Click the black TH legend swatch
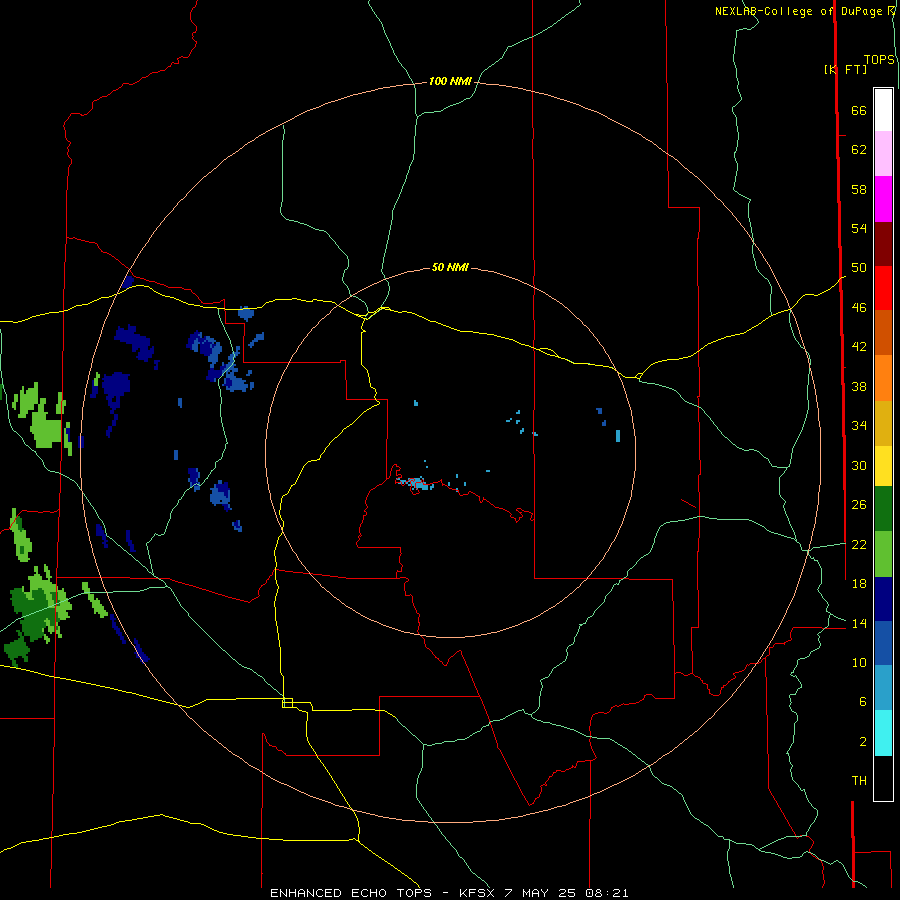900x900 pixels. [883, 778]
